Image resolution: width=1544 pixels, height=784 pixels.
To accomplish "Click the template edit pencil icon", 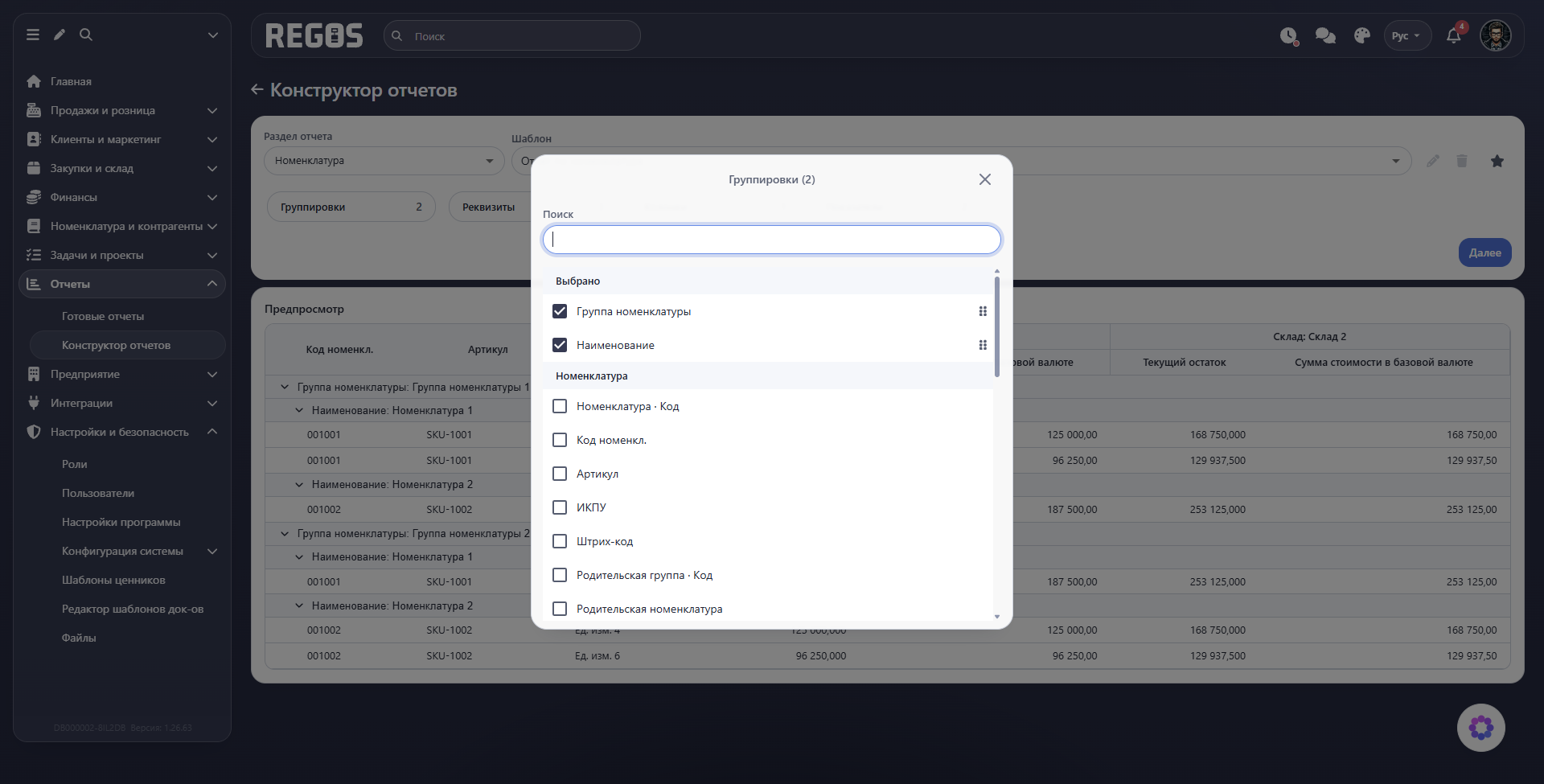I will (1433, 161).
